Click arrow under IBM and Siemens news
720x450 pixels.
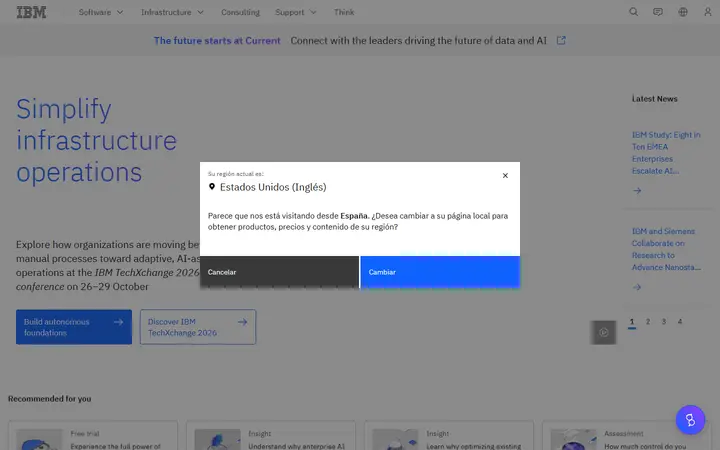(x=637, y=287)
